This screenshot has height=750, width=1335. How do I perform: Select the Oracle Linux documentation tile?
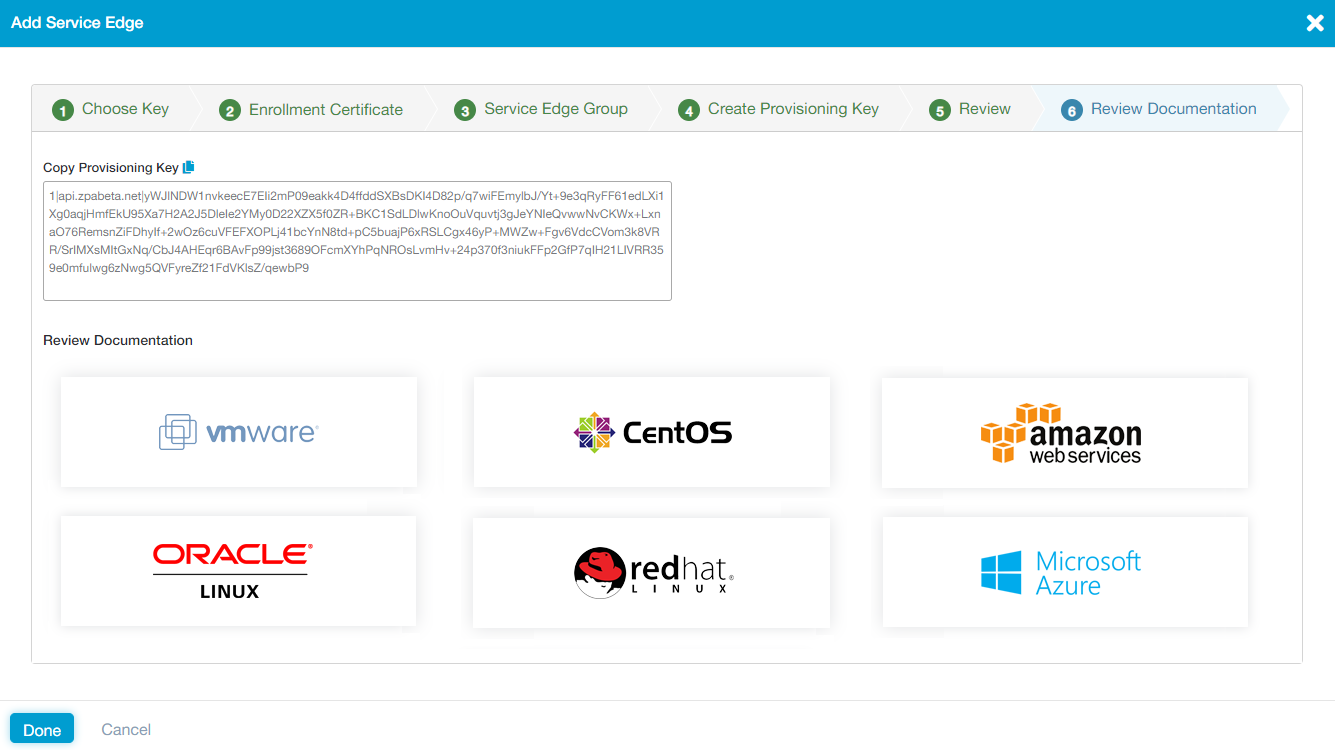pyautogui.click(x=238, y=571)
